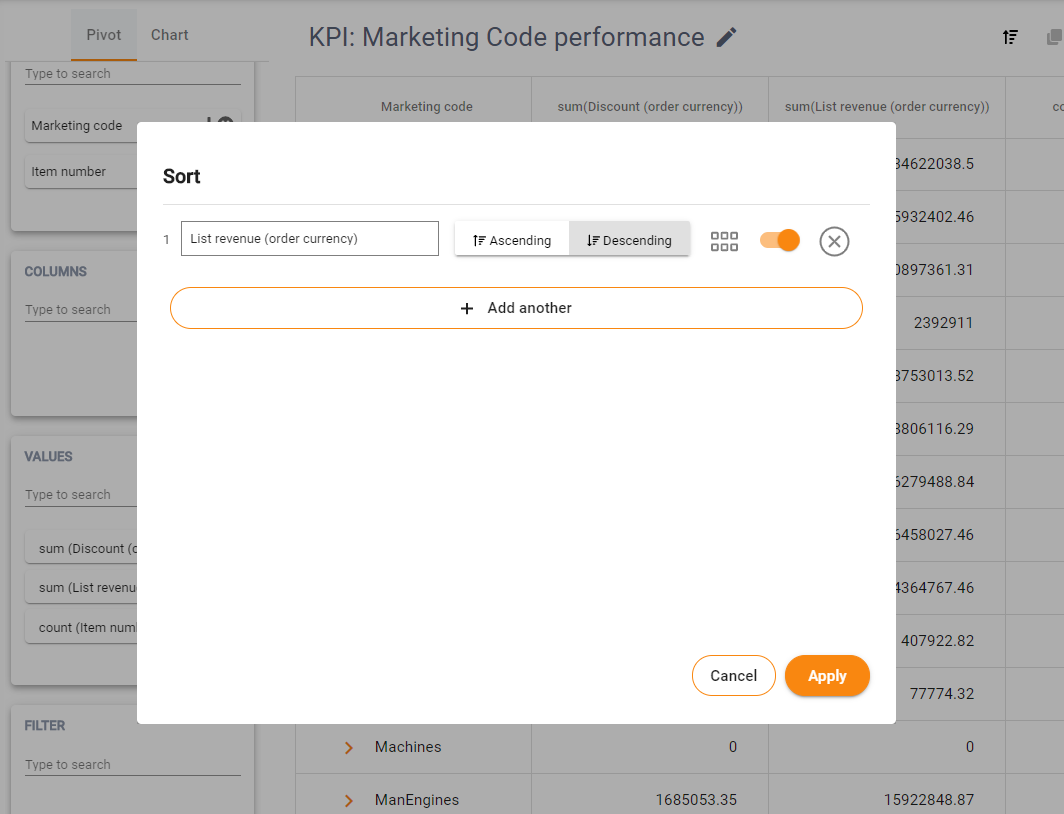The width and height of the screenshot is (1064, 814).
Task: Select Descending sort order
Action: (x=629, y=240)
